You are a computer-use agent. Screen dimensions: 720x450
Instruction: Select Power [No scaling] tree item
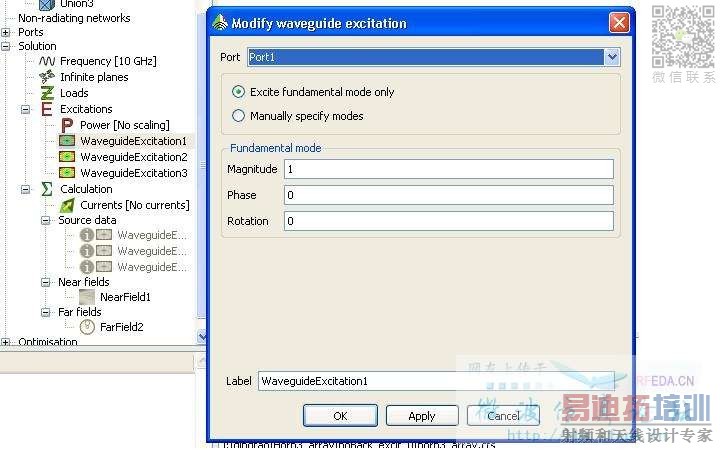pos(124,125)
